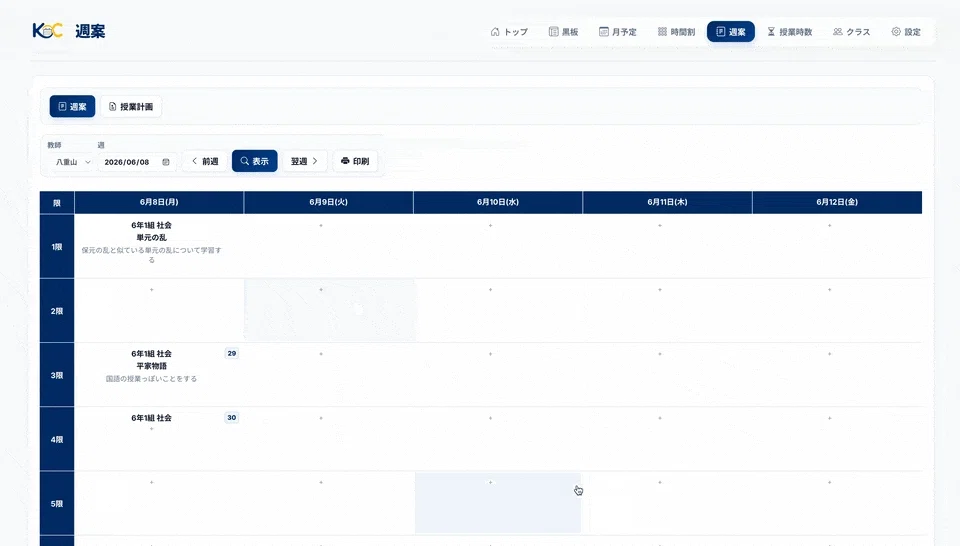Click the lesson count badge 29
The image size is (960, 546).
231,353
